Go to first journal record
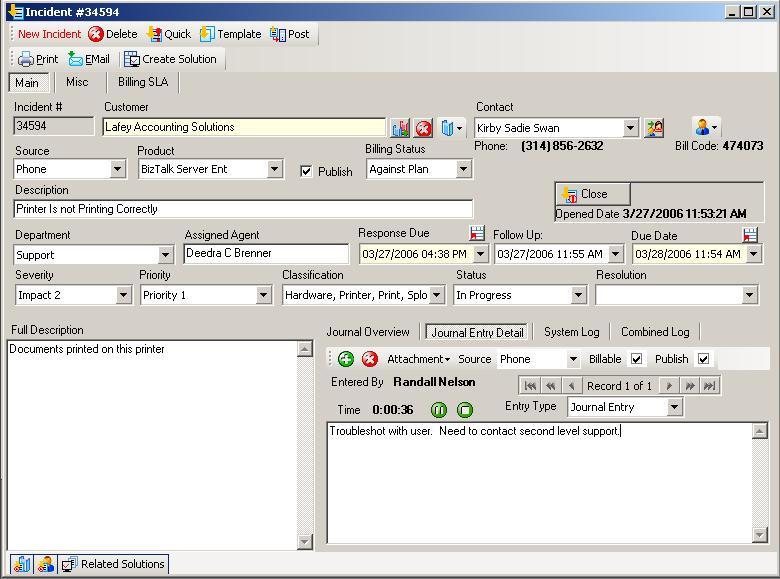This screenshot has width=780, height=579. (530, 386)
